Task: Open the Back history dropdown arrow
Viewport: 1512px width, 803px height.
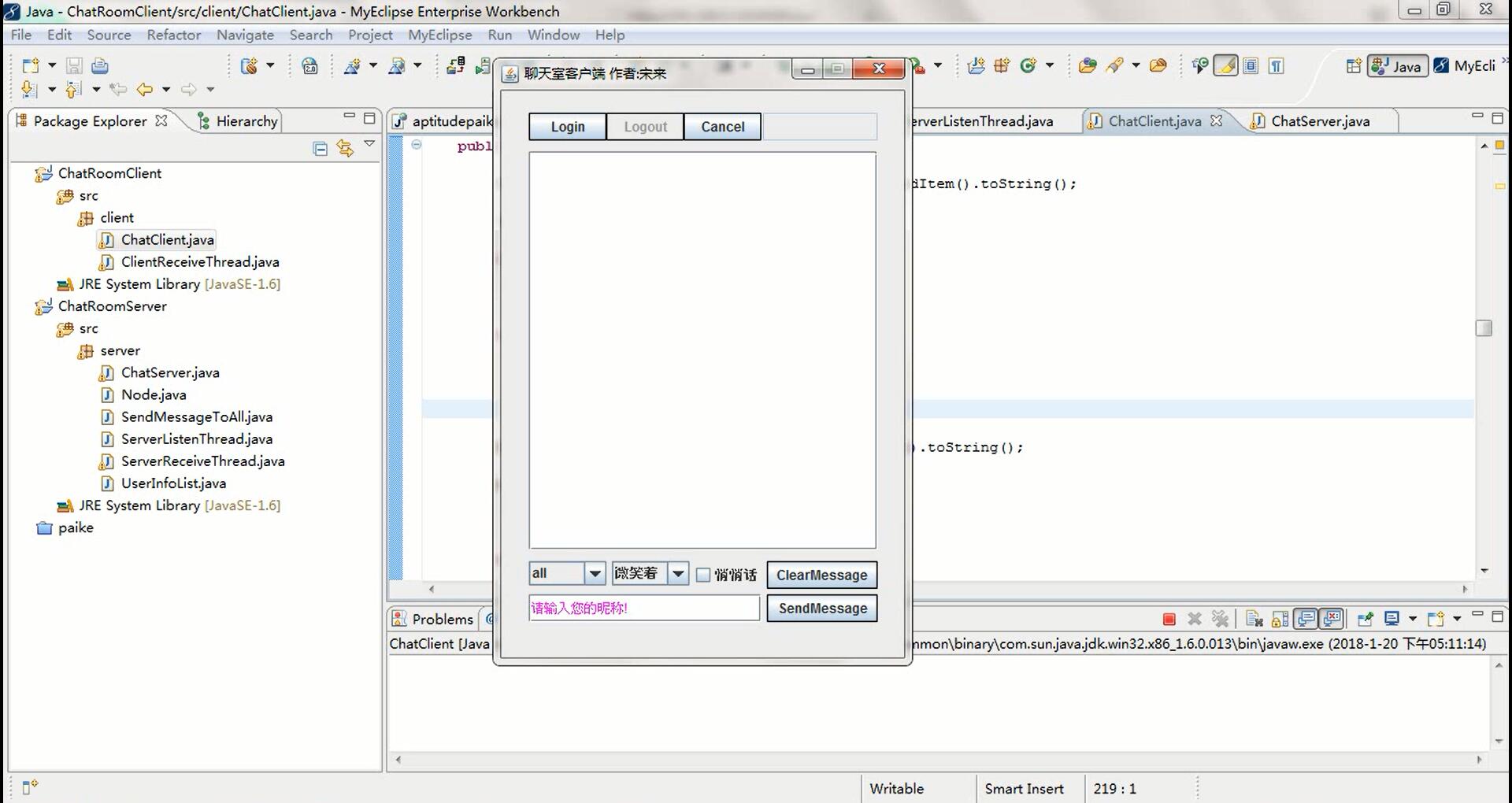Action: (x=166, y=90)
